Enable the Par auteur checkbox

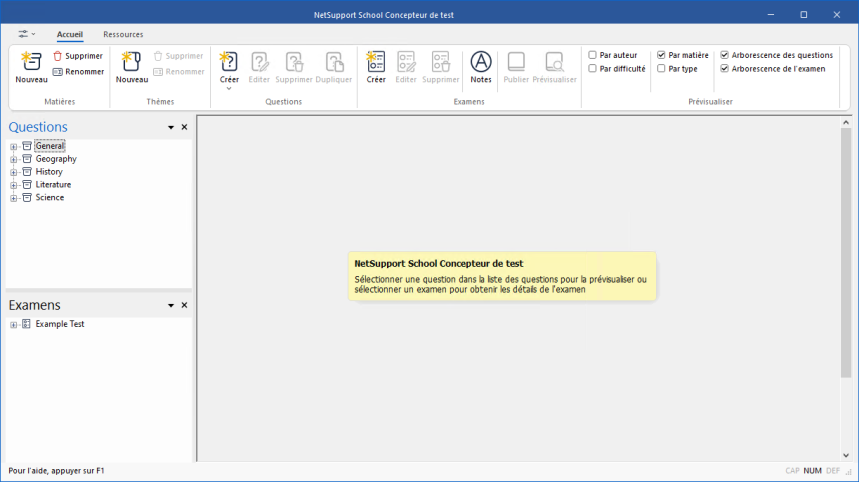(592, 55)
